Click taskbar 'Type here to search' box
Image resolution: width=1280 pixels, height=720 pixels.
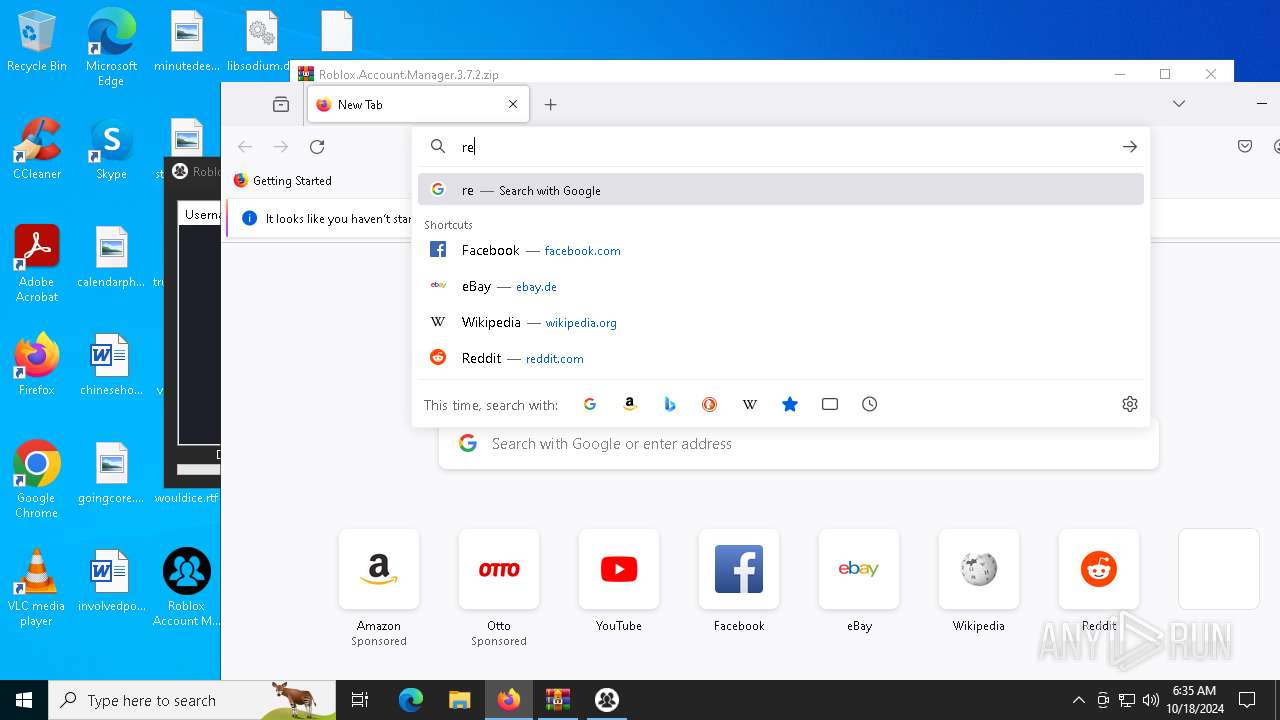(x=192, y=700)
